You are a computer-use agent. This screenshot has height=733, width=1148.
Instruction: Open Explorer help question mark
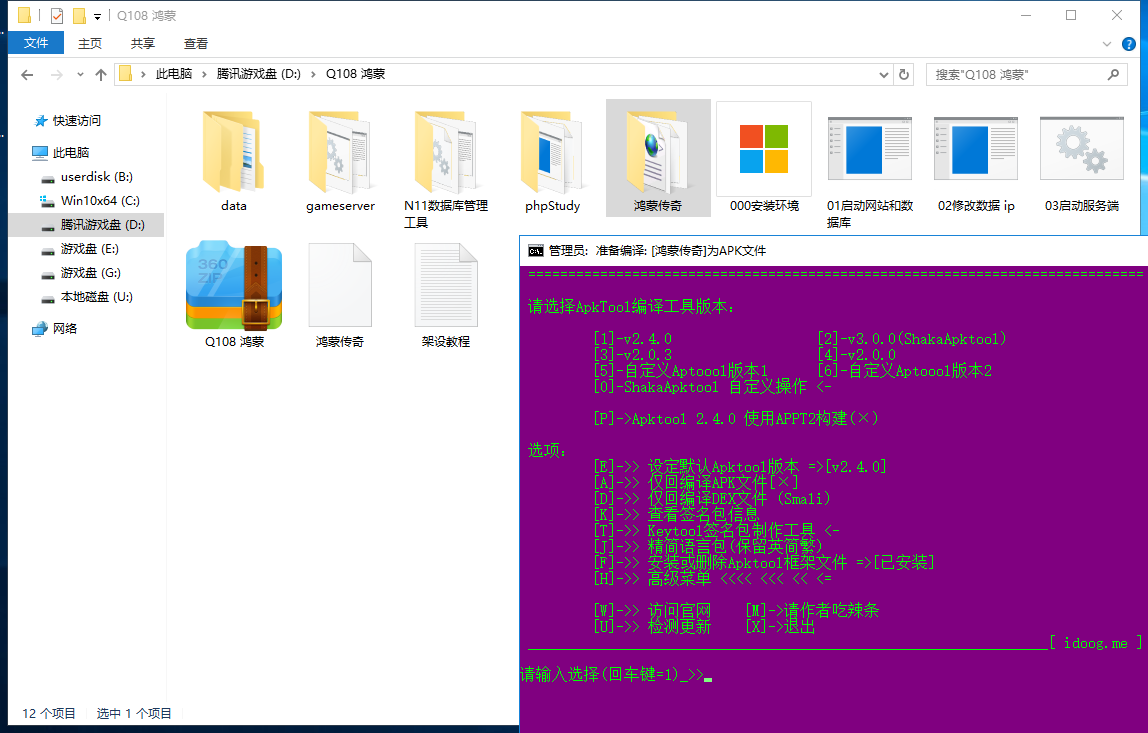pyautogui.click(x=1129, y=44)
